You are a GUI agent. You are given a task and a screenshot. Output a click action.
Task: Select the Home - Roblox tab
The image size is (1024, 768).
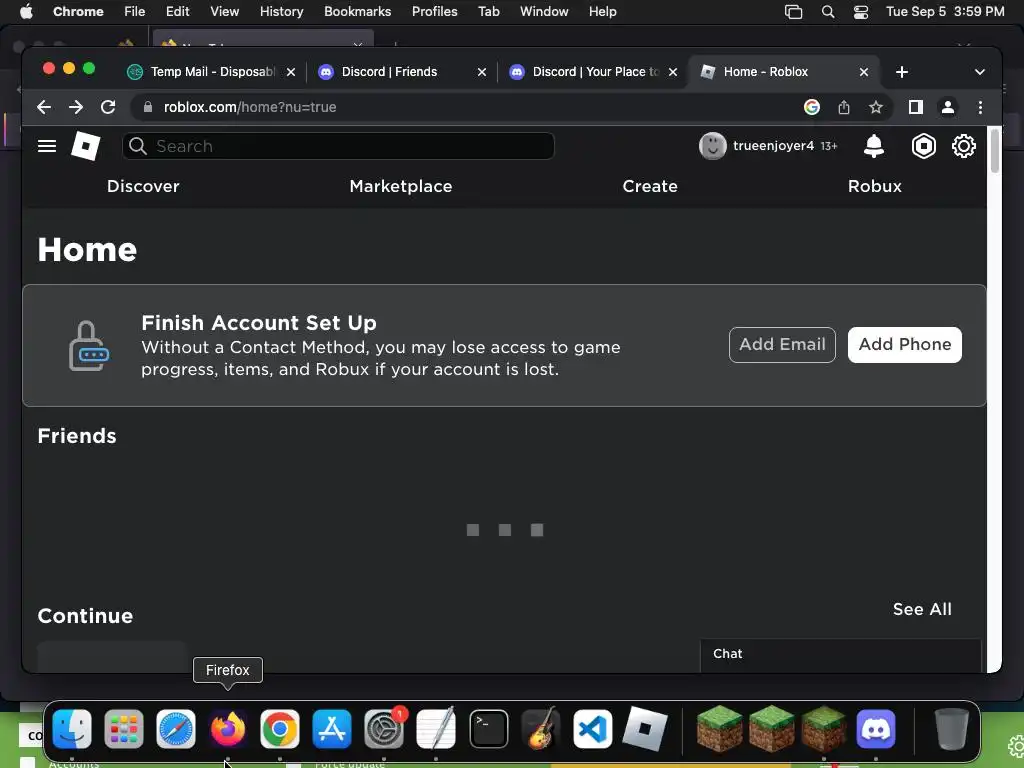784,72
